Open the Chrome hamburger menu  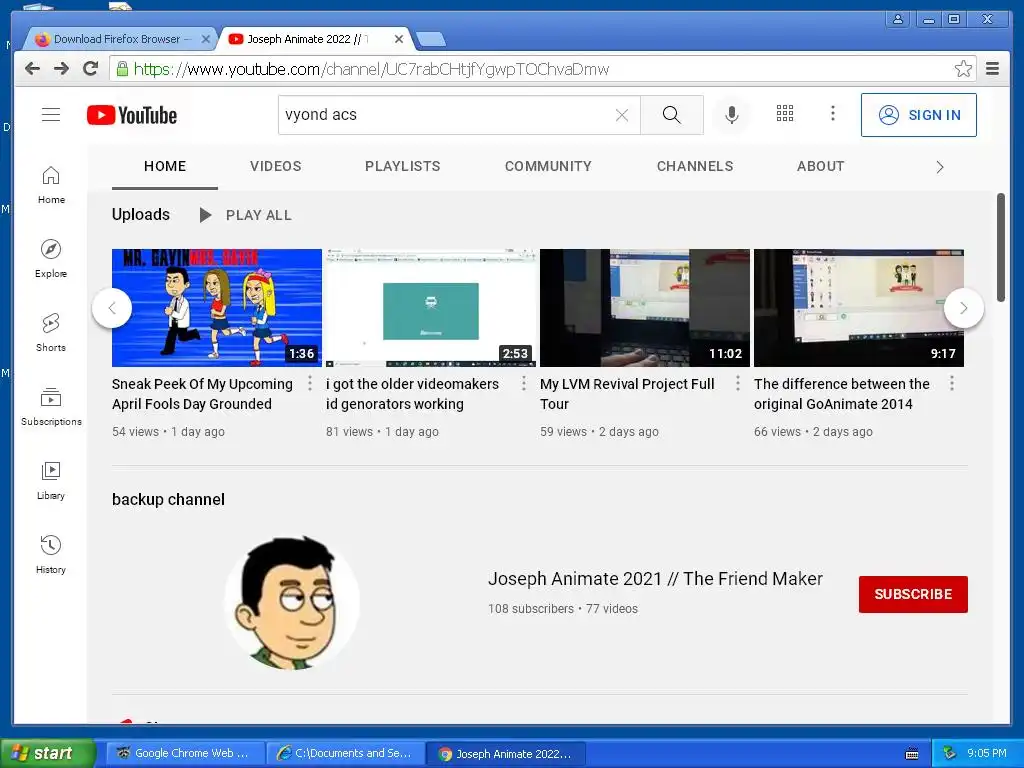pyautogui.click(x=993, y=69)
